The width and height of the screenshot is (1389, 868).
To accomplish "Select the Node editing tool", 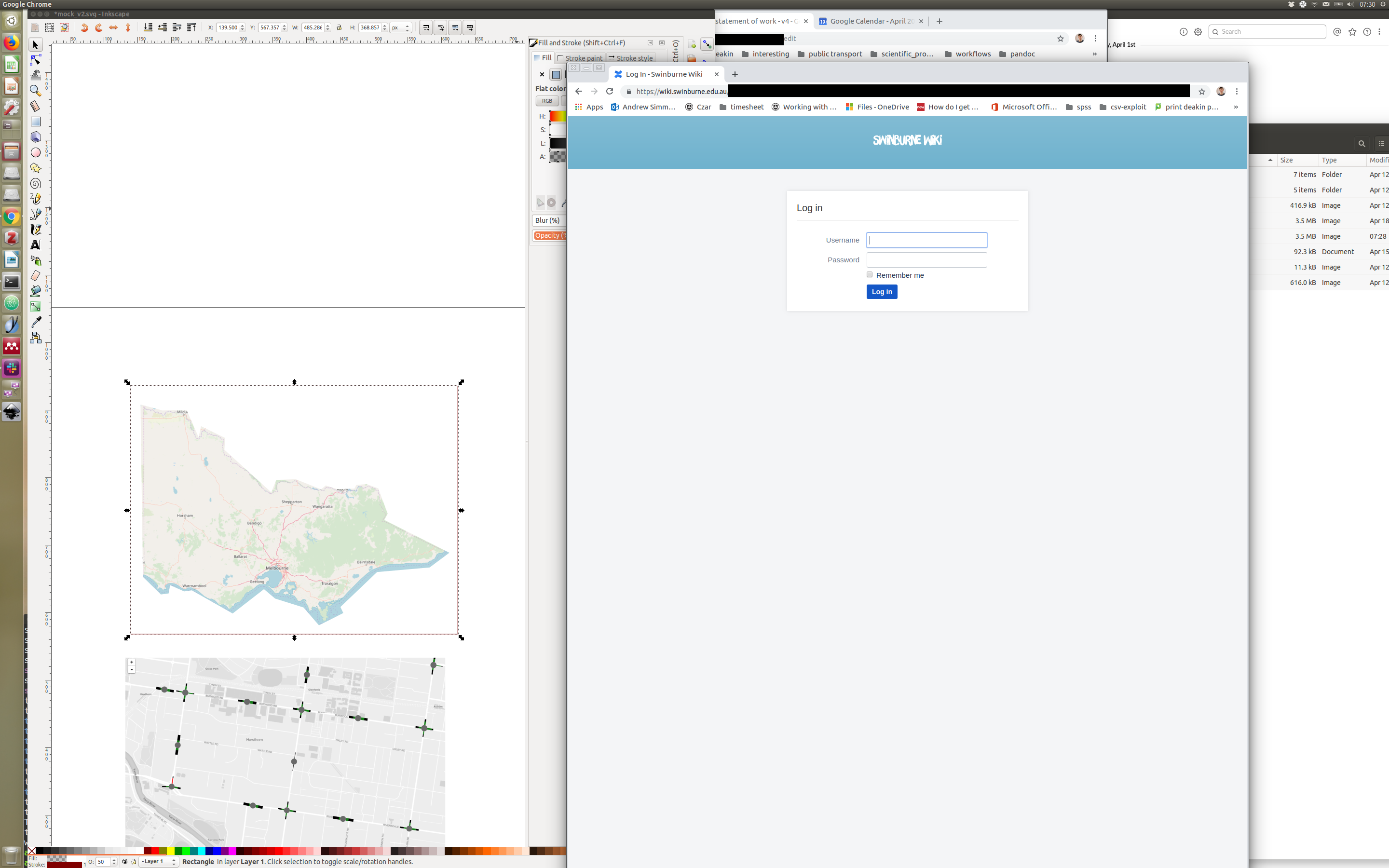I will 36,60.
